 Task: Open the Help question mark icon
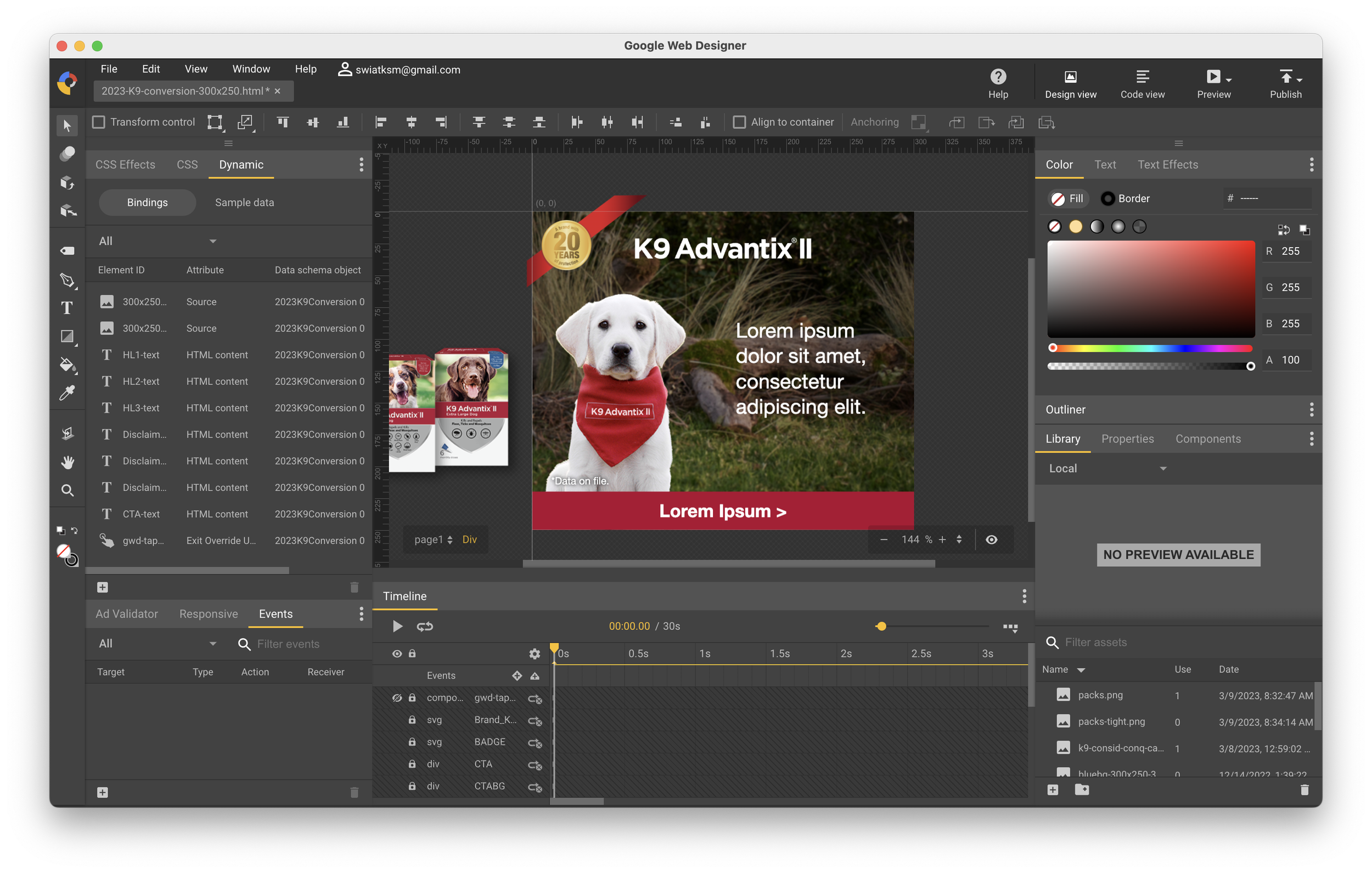(998, 76)
